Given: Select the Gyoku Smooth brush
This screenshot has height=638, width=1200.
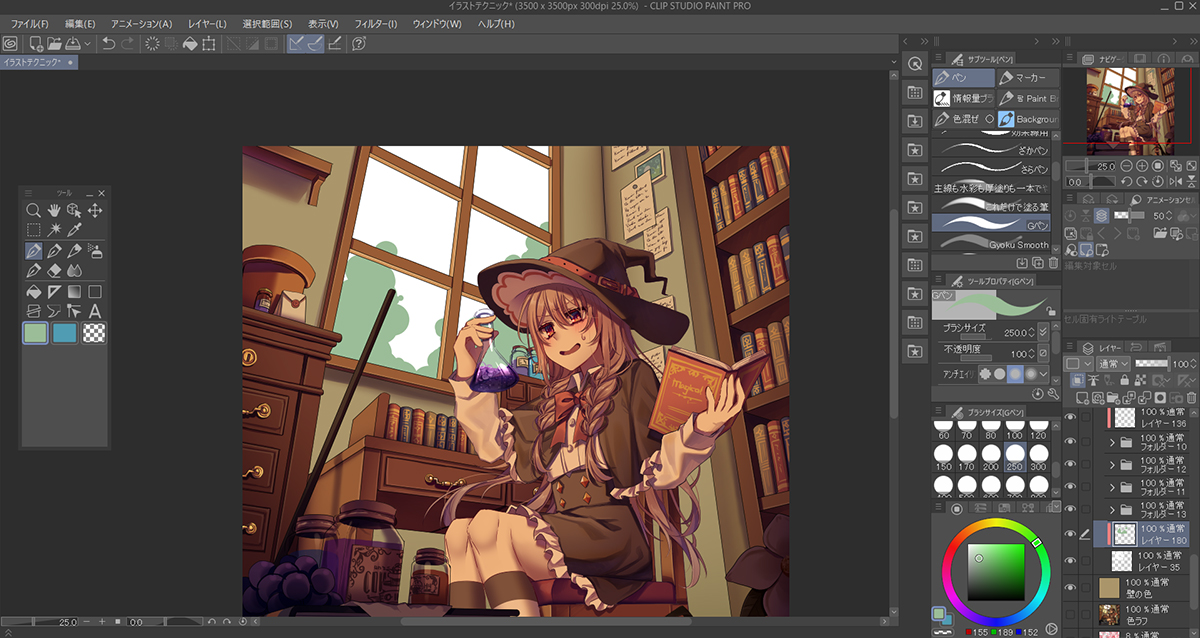Looking at the screenshot, I should 990,244.
